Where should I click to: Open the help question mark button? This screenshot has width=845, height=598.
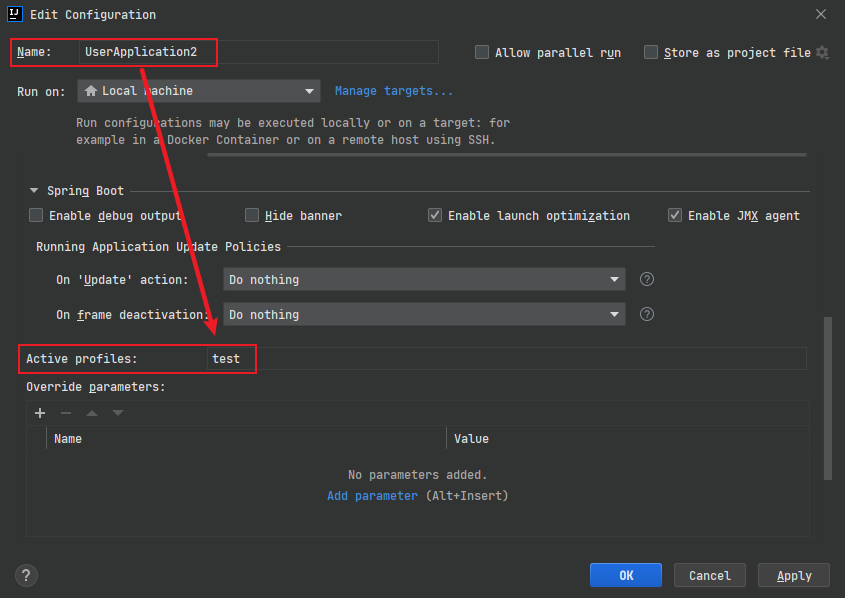pyautogui.click(x=27, y=575)
